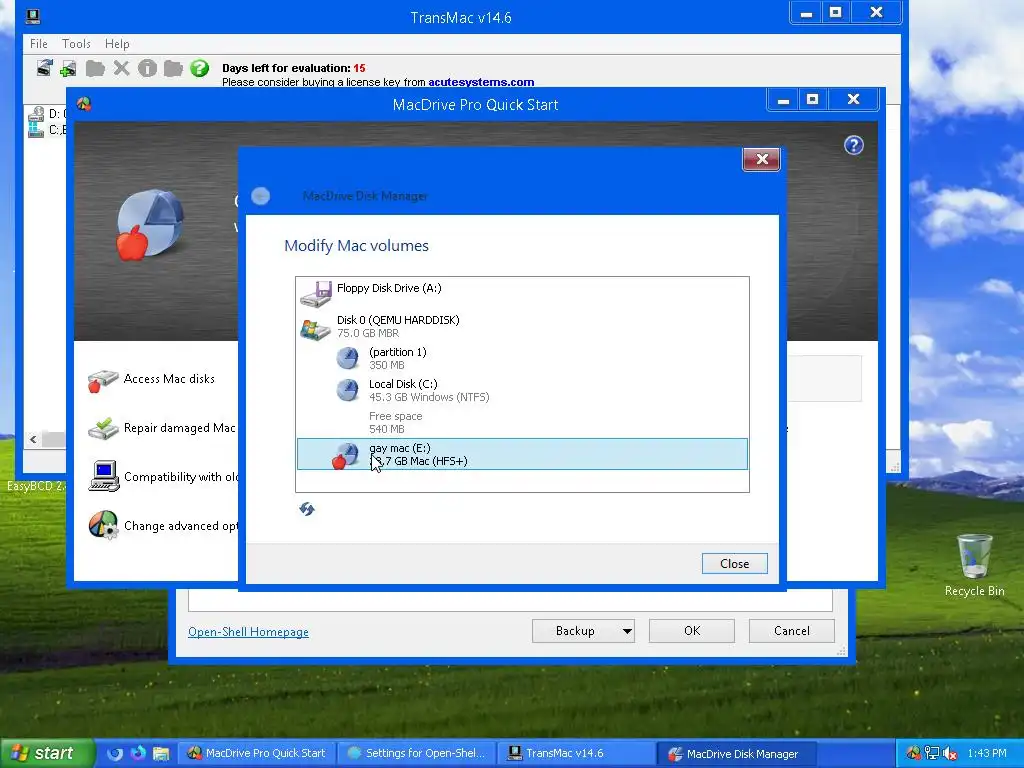This screenshot has width=1024, height=768.
Task: Click the refresh icon below the volume list
Action: (307, 509)
